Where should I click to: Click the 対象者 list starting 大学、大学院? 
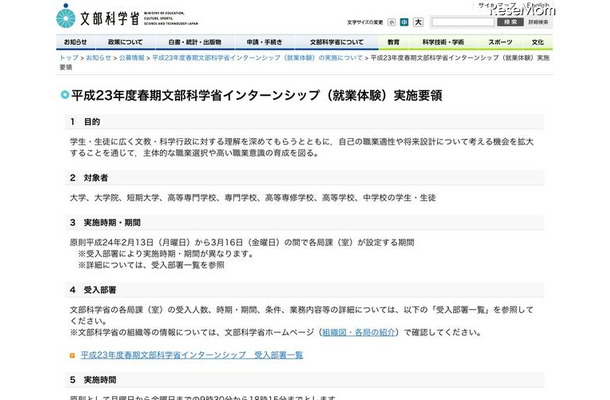point(253,198)
